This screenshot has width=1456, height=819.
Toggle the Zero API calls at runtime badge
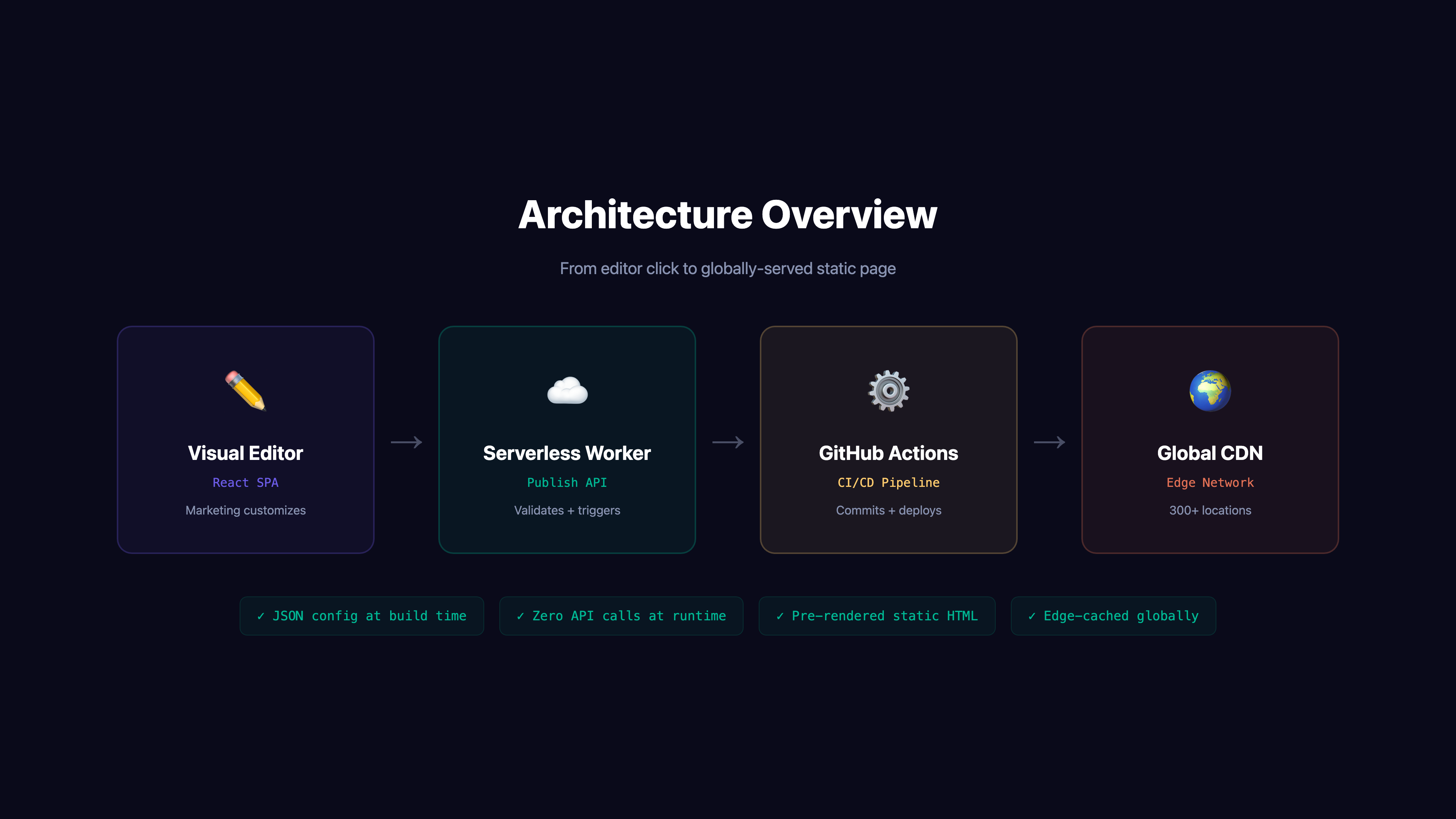[621, 616]
